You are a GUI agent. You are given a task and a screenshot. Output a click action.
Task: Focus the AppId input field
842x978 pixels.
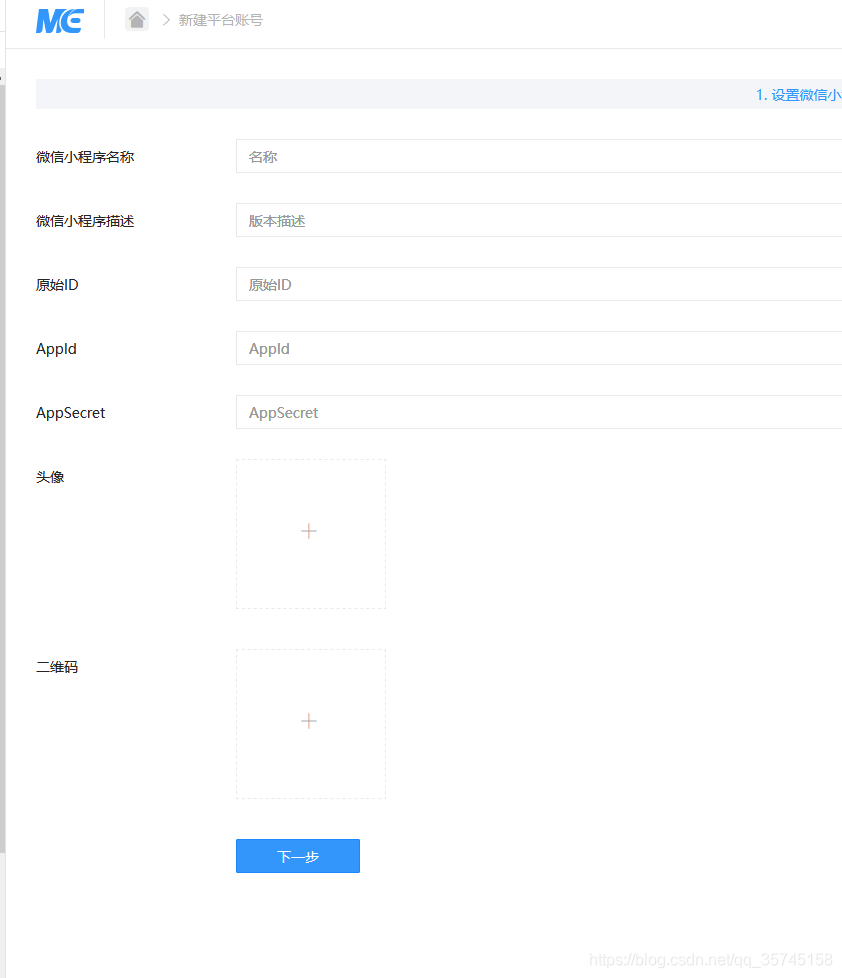[539, 348]
